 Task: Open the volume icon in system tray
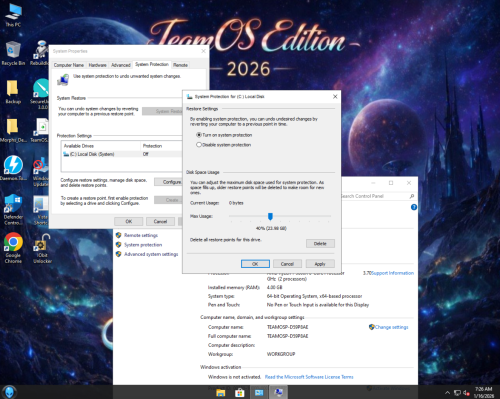466,393
